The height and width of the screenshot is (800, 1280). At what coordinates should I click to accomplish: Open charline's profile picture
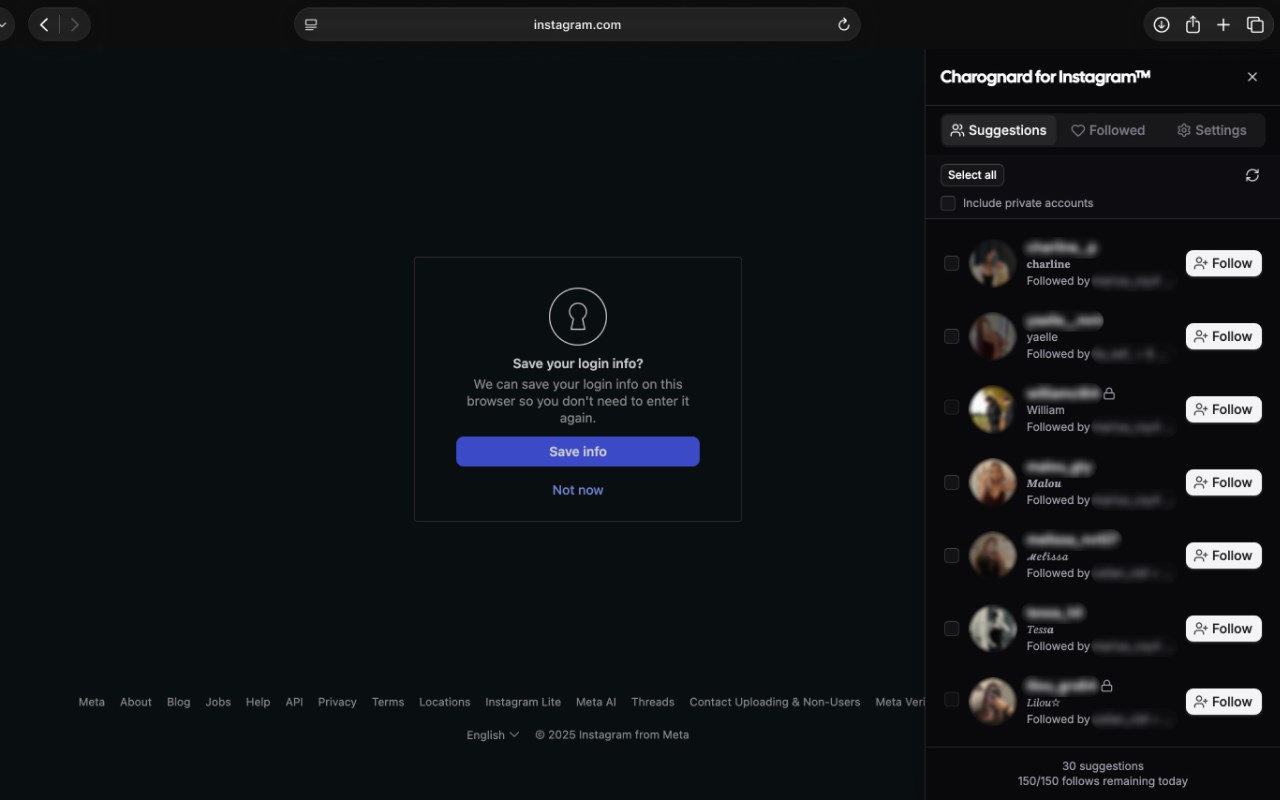tap(993, 263)
